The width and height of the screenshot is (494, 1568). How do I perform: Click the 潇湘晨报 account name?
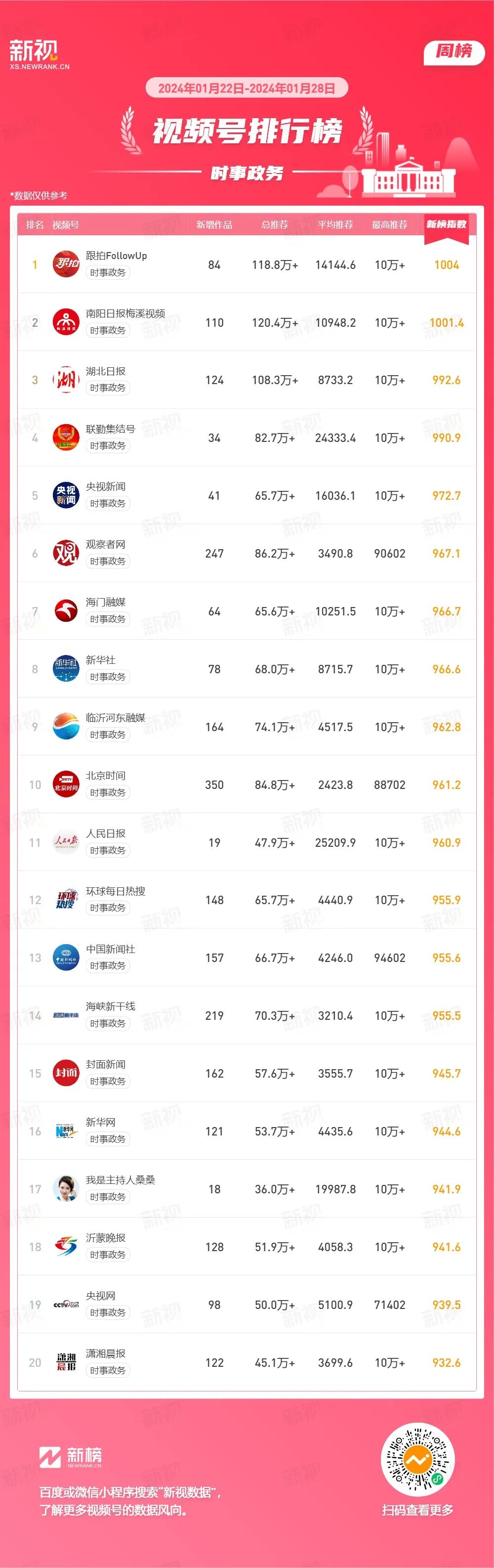point(105,1353)
